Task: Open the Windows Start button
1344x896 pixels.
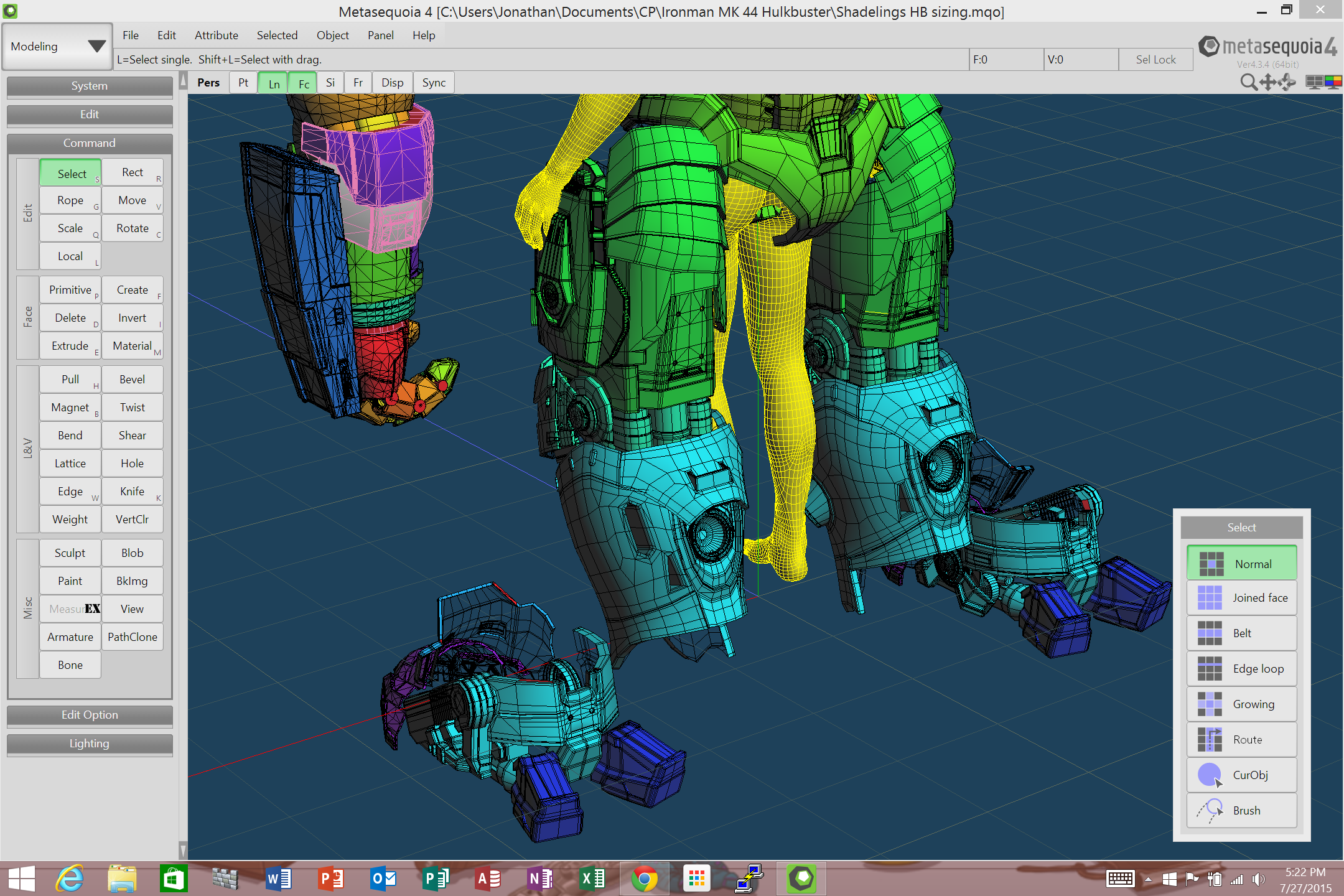Action: pos(21,879)
